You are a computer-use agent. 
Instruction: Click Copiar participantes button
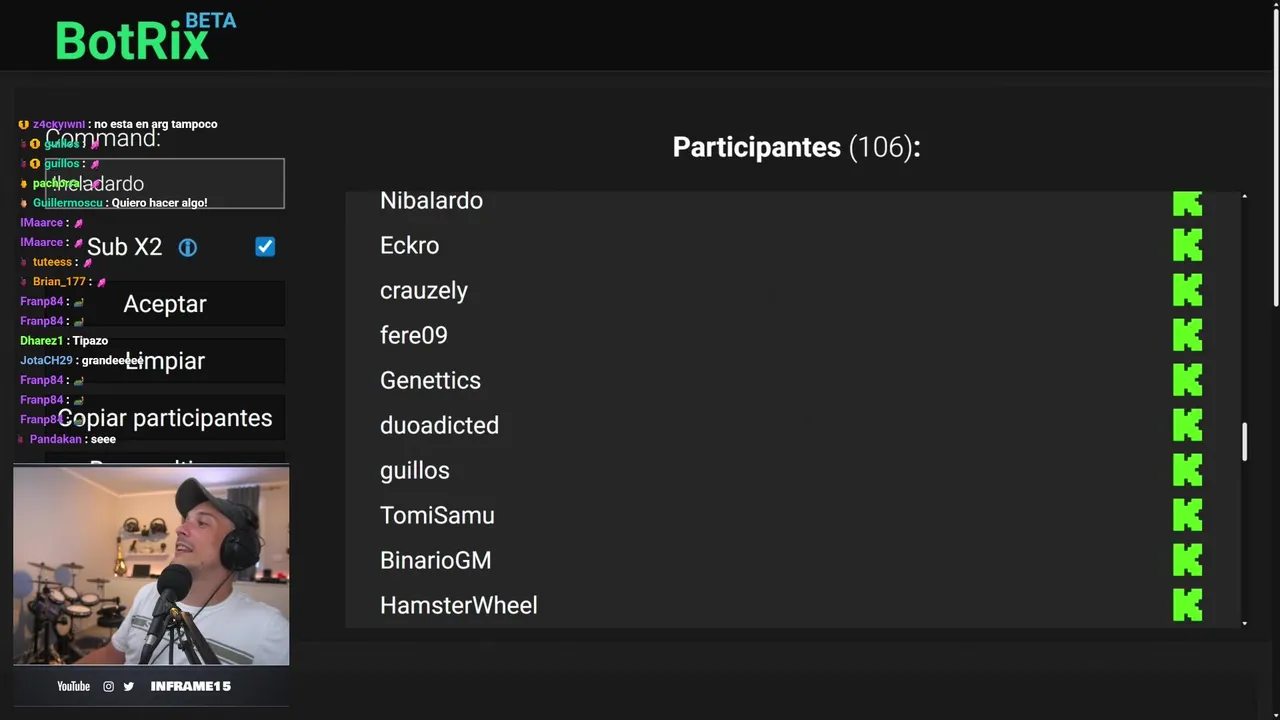(x=165, y=418)
